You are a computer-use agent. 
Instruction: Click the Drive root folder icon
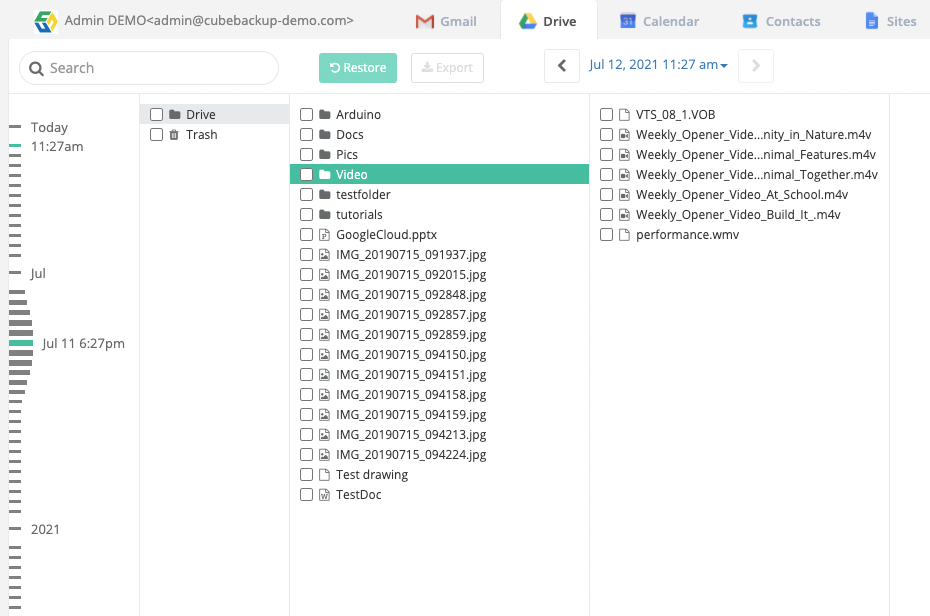tap(174, 114)
